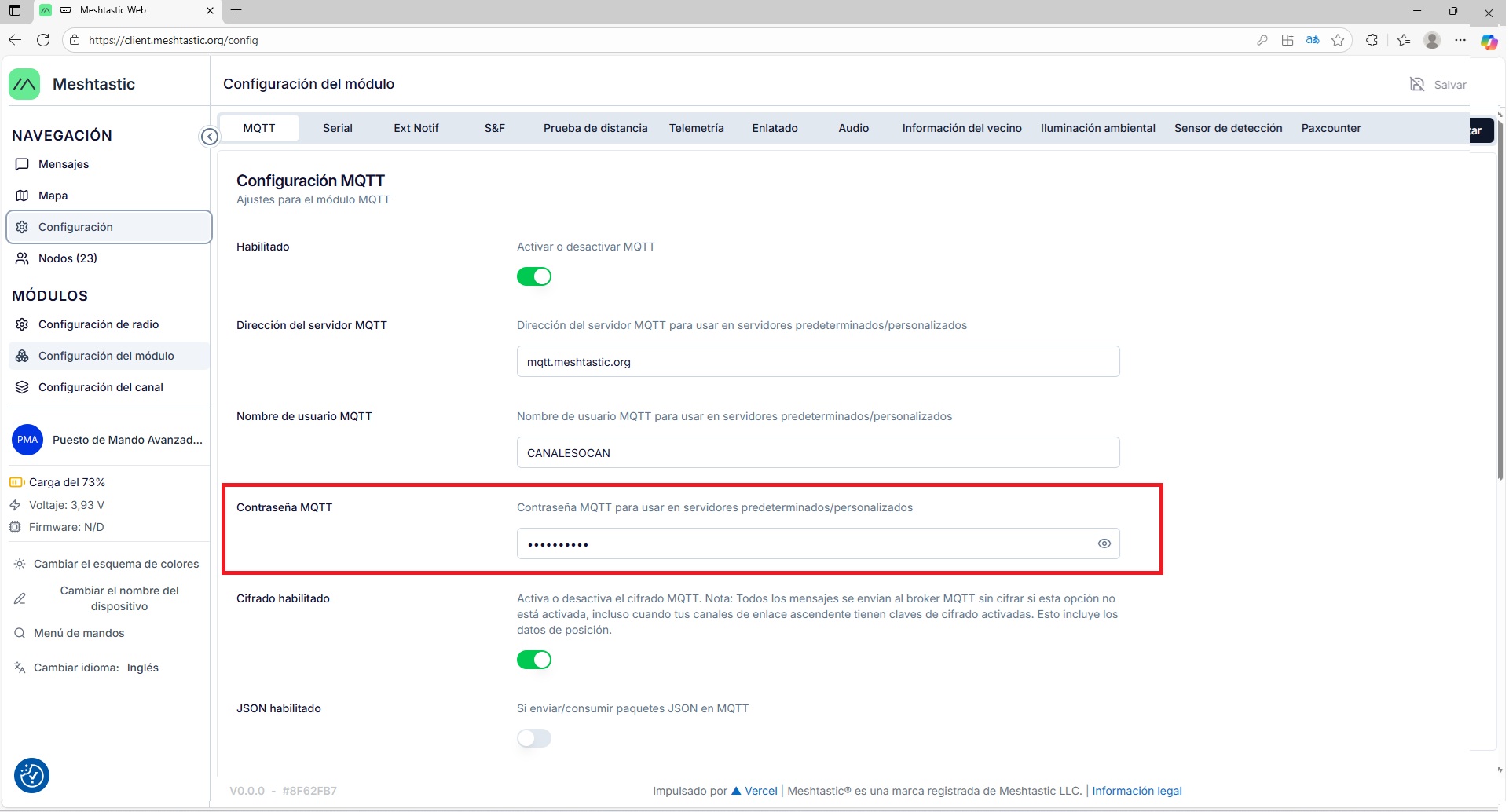Show the MQTT password with eye icon
The width and height of the screenshot is (1509, 812).
[1104, 543]
